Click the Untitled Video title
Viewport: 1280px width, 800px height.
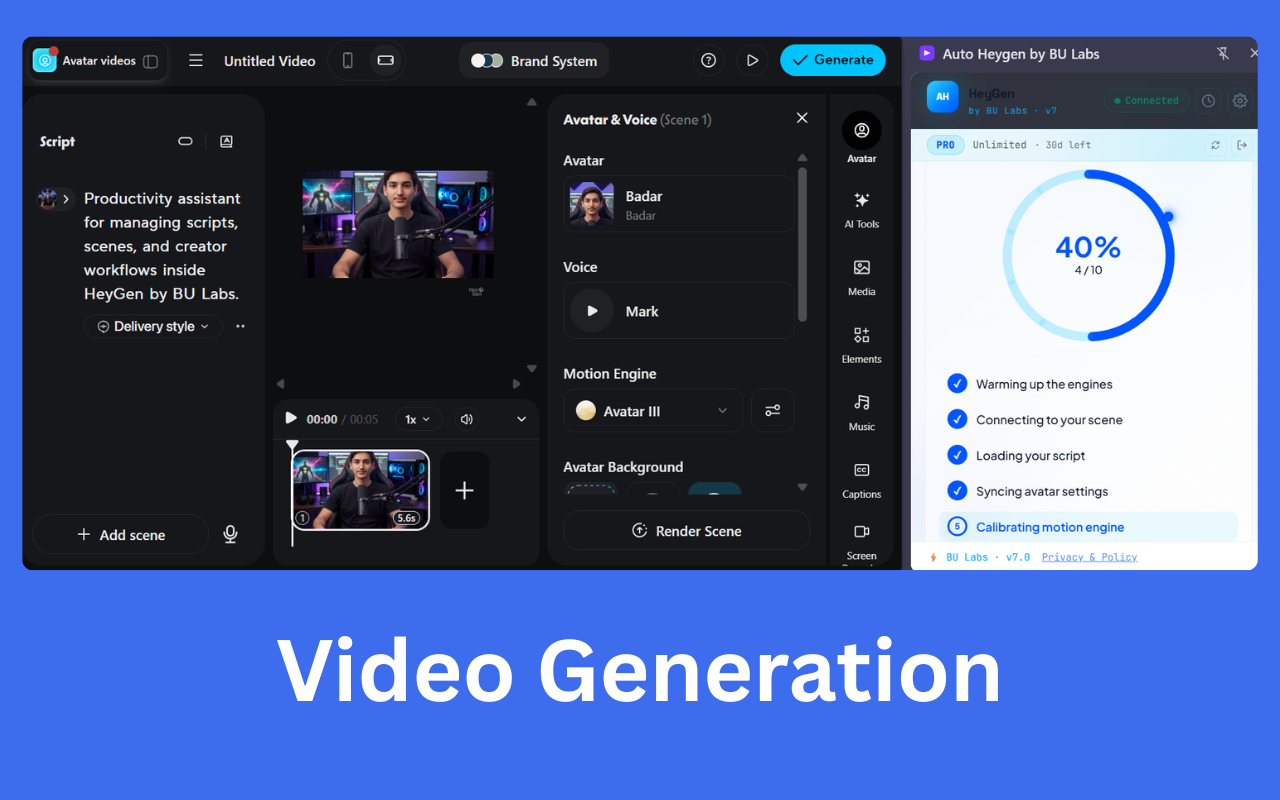point(270,61)
